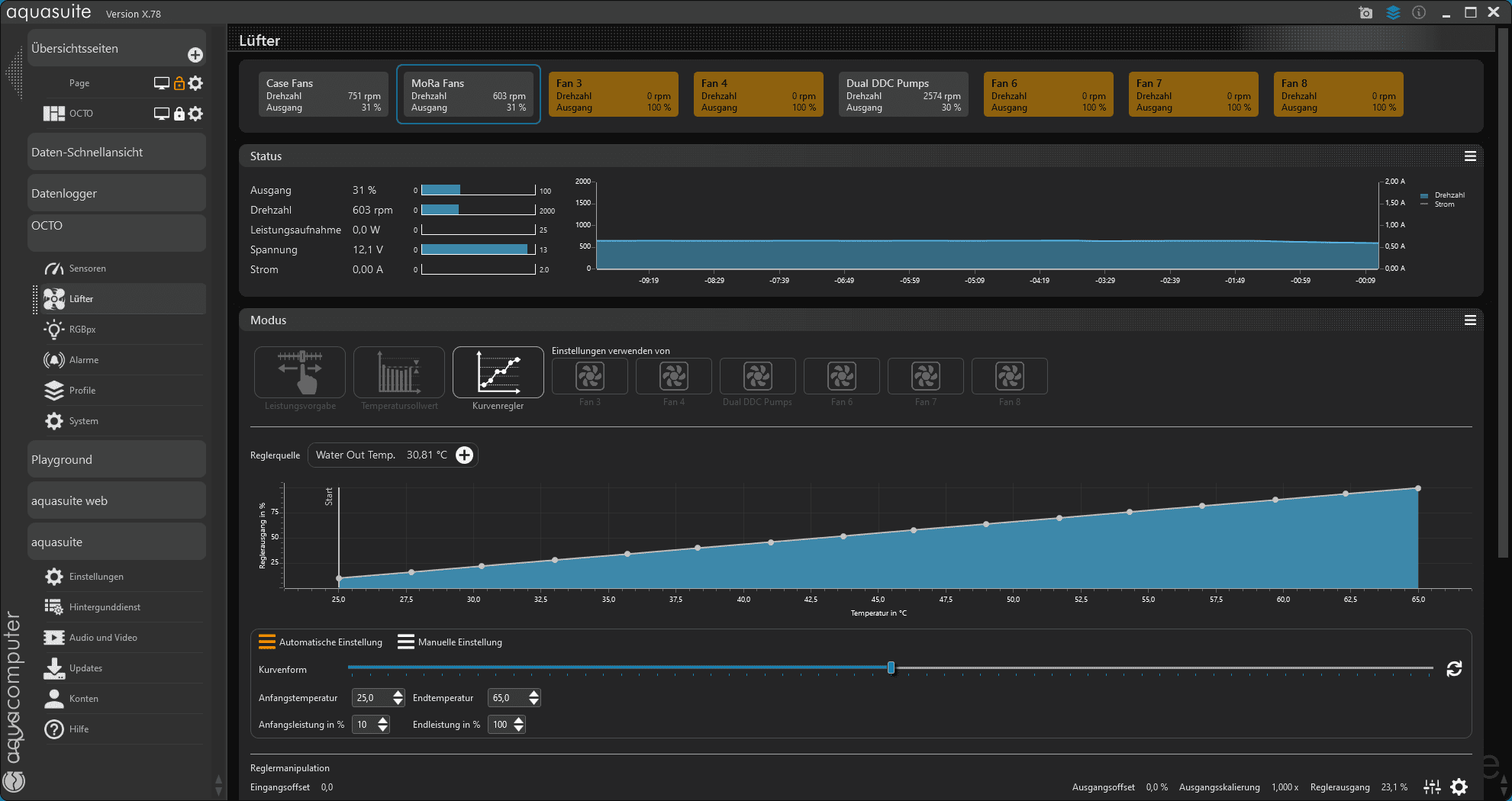The image size is (1512, 801).
Task: Select the Lüfter fan page
Action: tap(122, 299)
